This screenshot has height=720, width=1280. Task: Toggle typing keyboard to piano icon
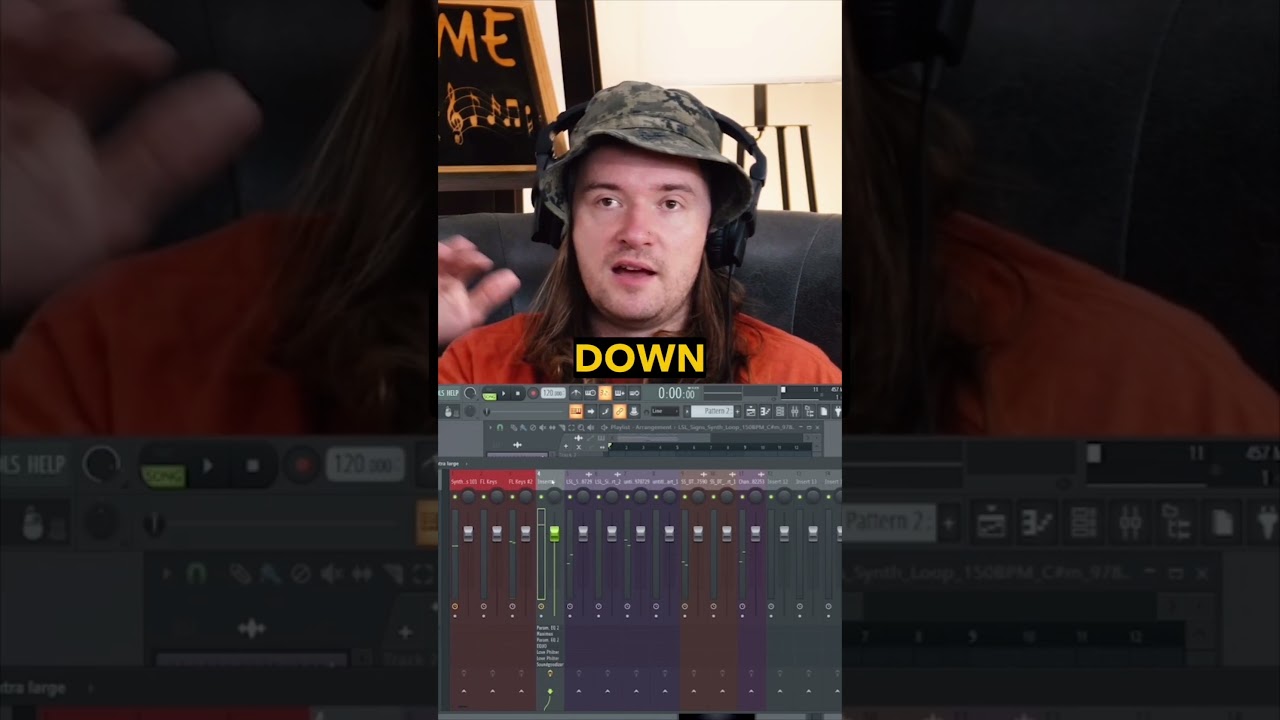[576, 412]
